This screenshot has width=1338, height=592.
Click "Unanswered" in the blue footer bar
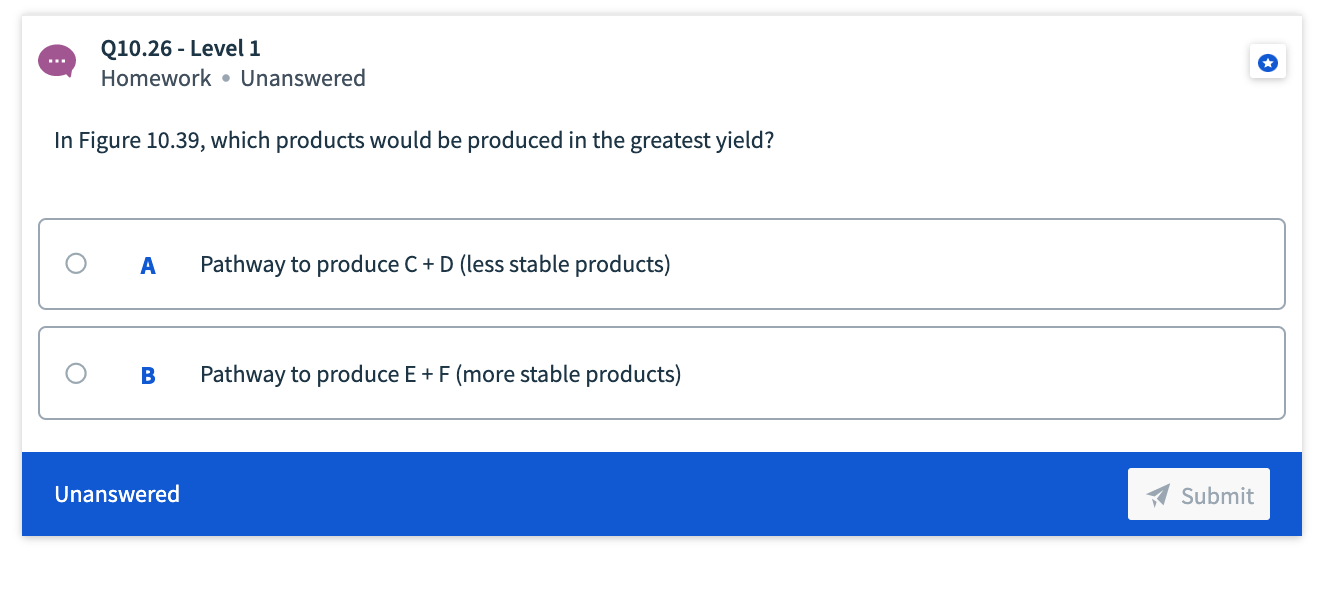117,494
